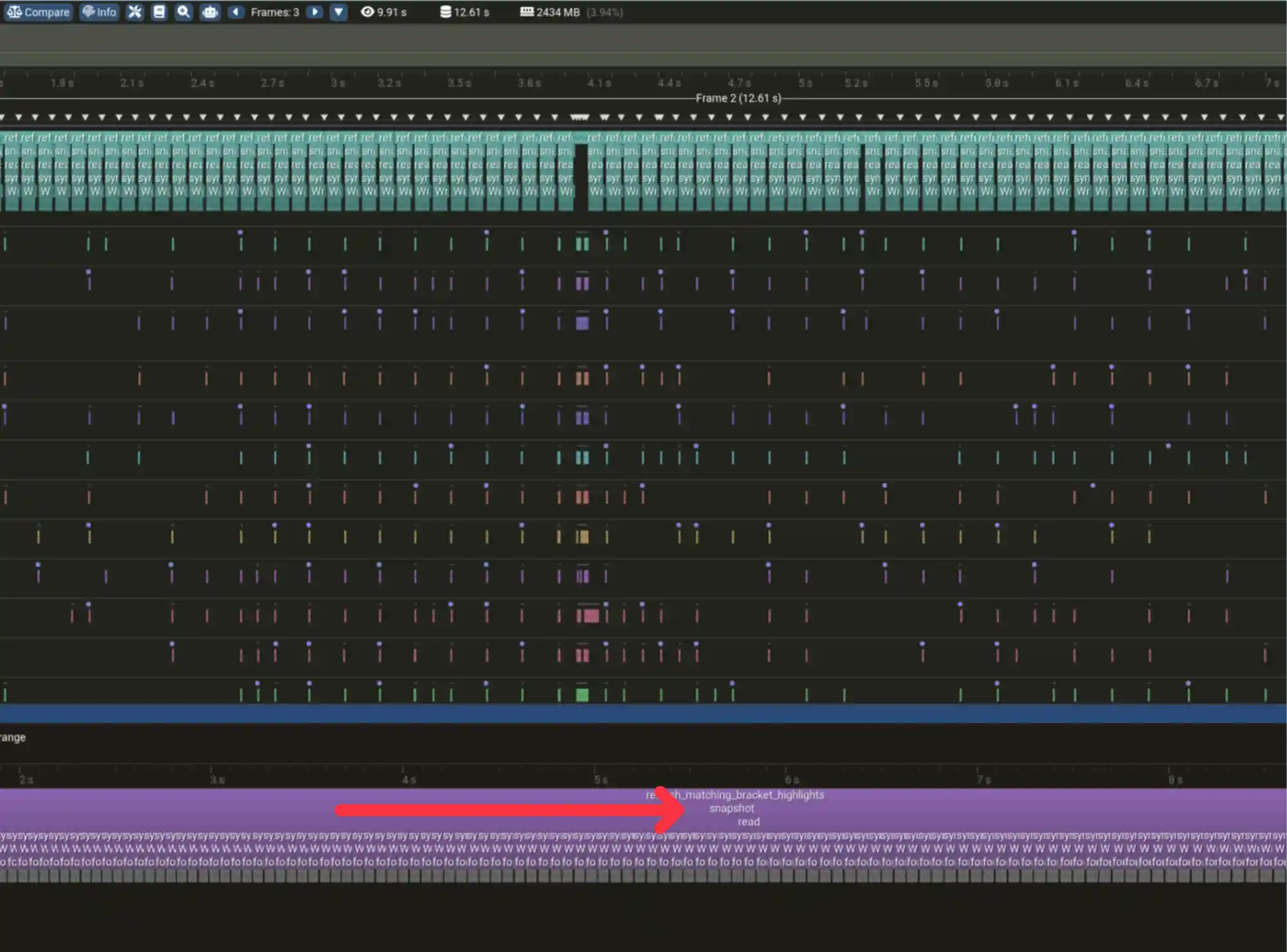Go to next frame arrow
Viewport: 1287px width, 952px height.
pyautogui.click(x=315, y=12)
